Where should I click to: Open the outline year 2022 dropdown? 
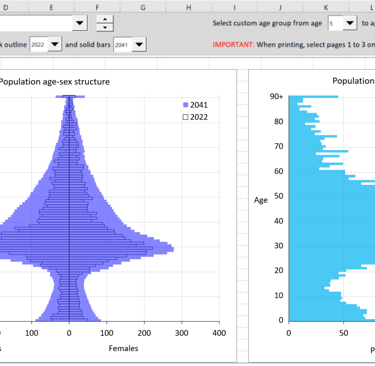(55, 44)
